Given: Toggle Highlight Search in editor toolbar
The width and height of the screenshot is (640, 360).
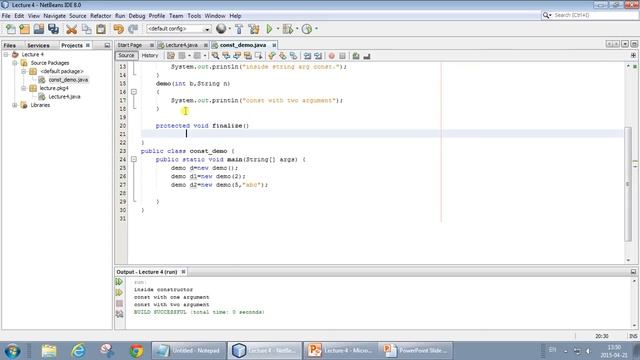Looking at the screenshot, I should coord(248,56).
